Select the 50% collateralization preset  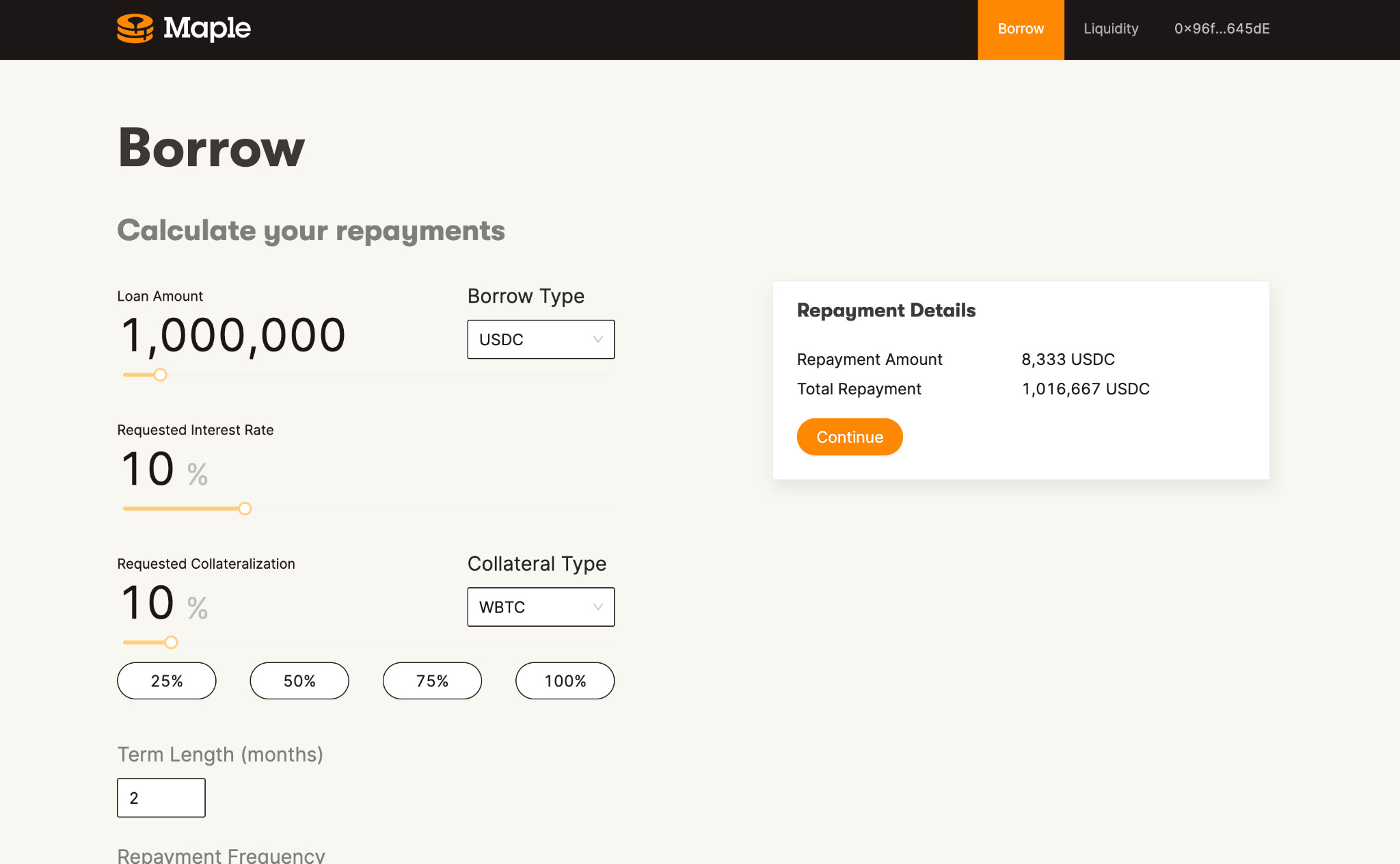[x=299, y=681]
